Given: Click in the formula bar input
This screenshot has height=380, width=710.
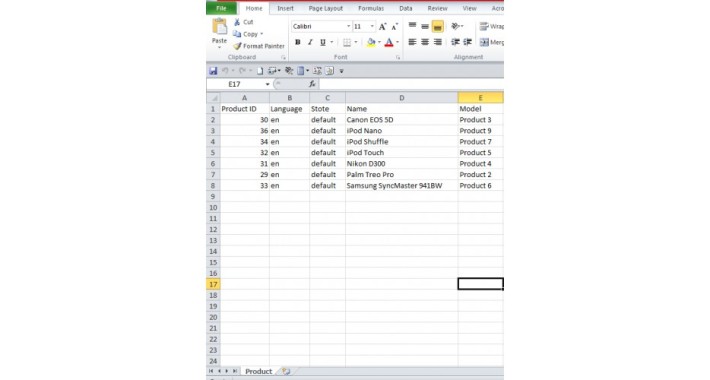Looking at the screenshot, I should (x=411, y=84).
